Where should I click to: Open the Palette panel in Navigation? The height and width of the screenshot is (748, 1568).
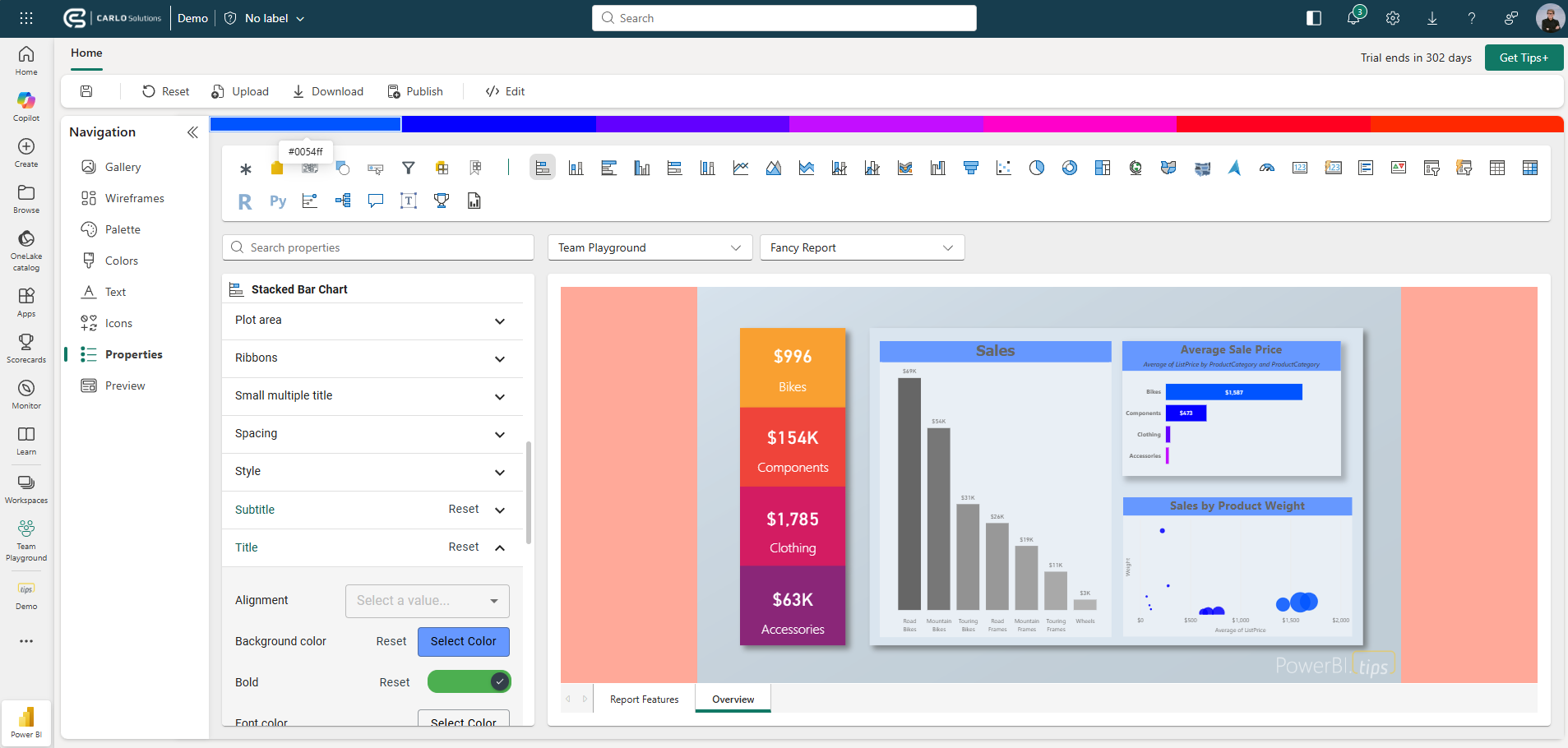pyautogui.click(x=122, y=229)
